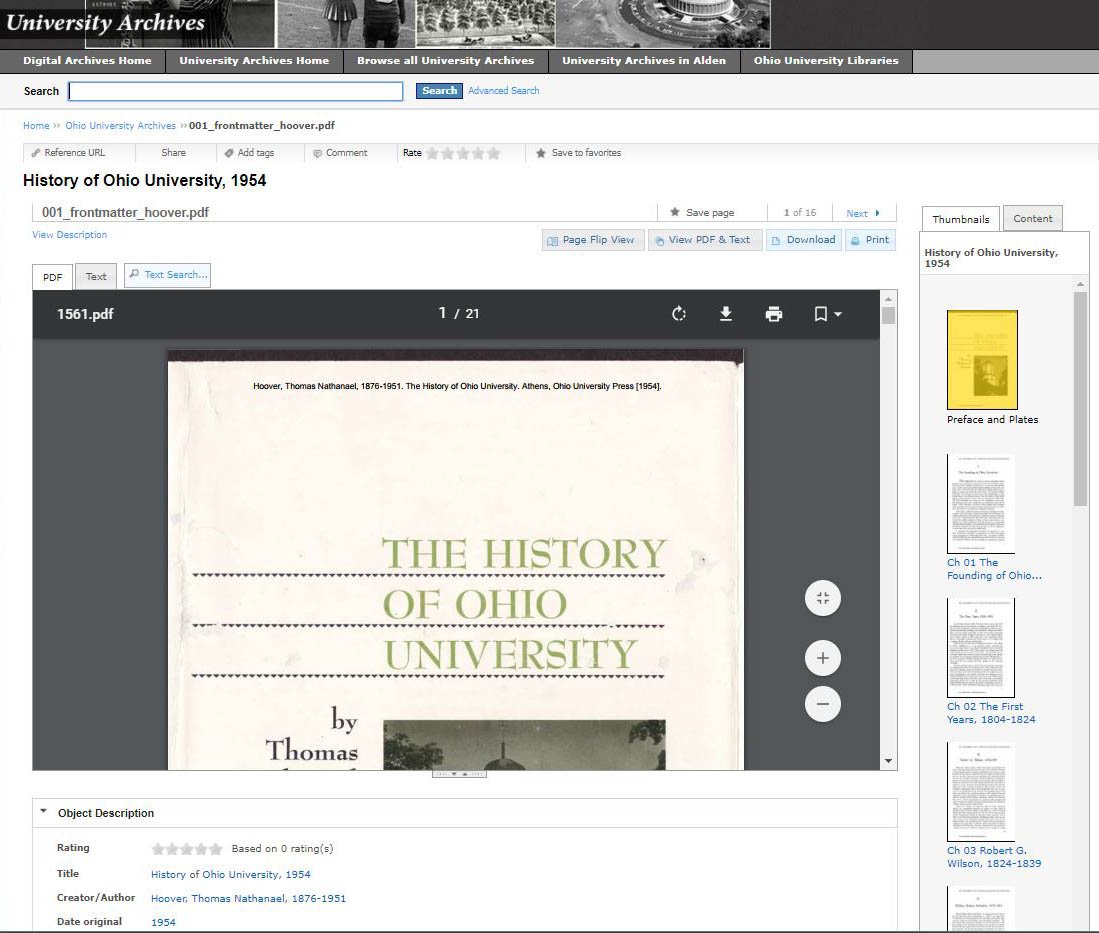
Task: Collapse the Object Description section
Action: [43, 812]
